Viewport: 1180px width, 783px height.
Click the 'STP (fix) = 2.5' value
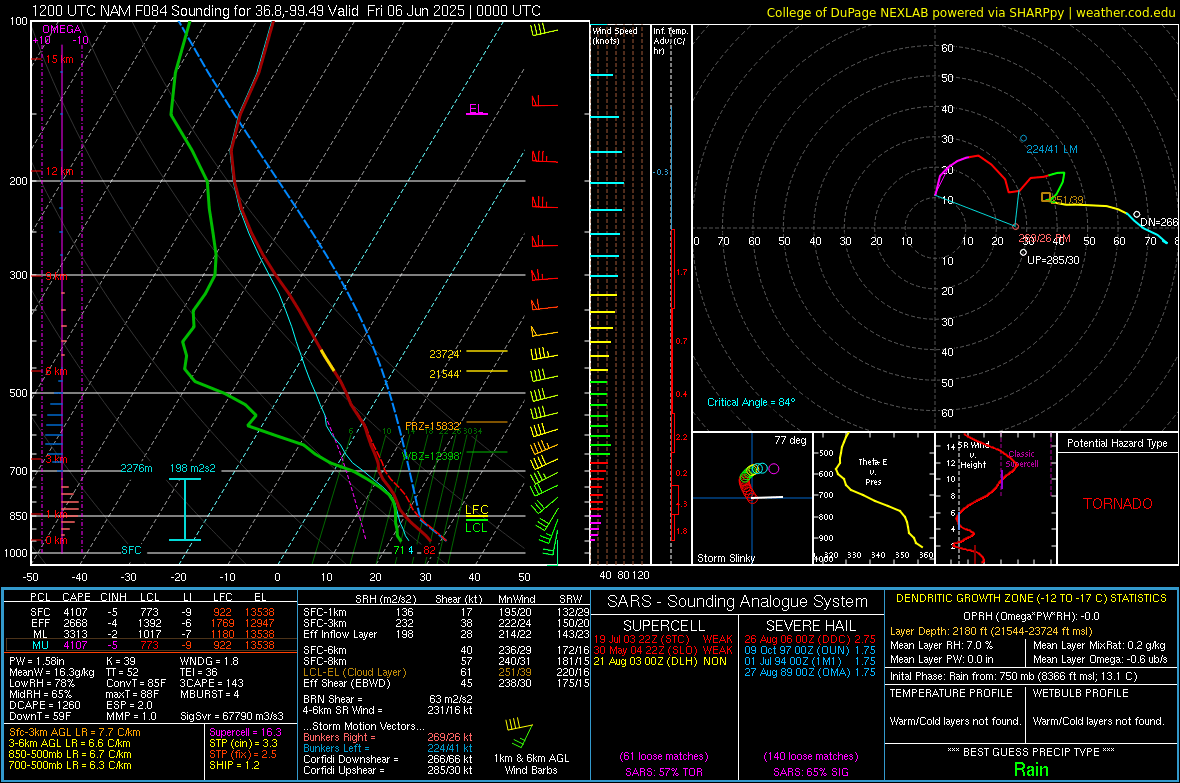pos(242,754)
